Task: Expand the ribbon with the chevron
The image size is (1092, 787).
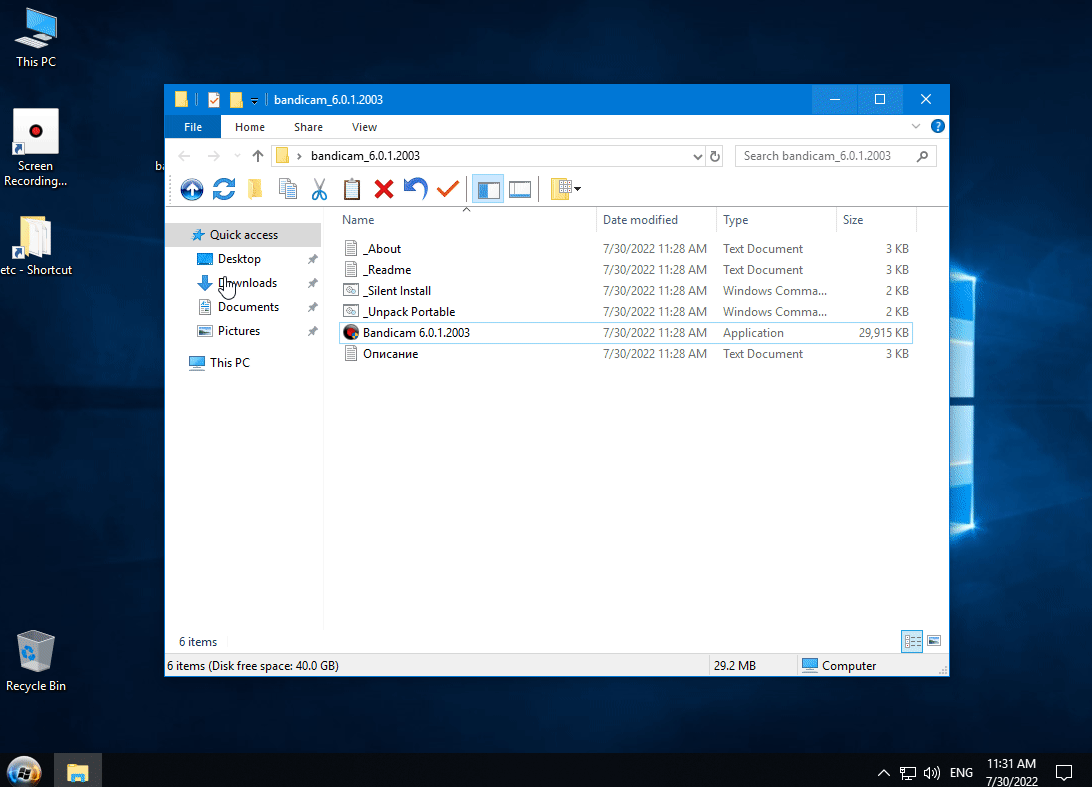Action: 916,126
